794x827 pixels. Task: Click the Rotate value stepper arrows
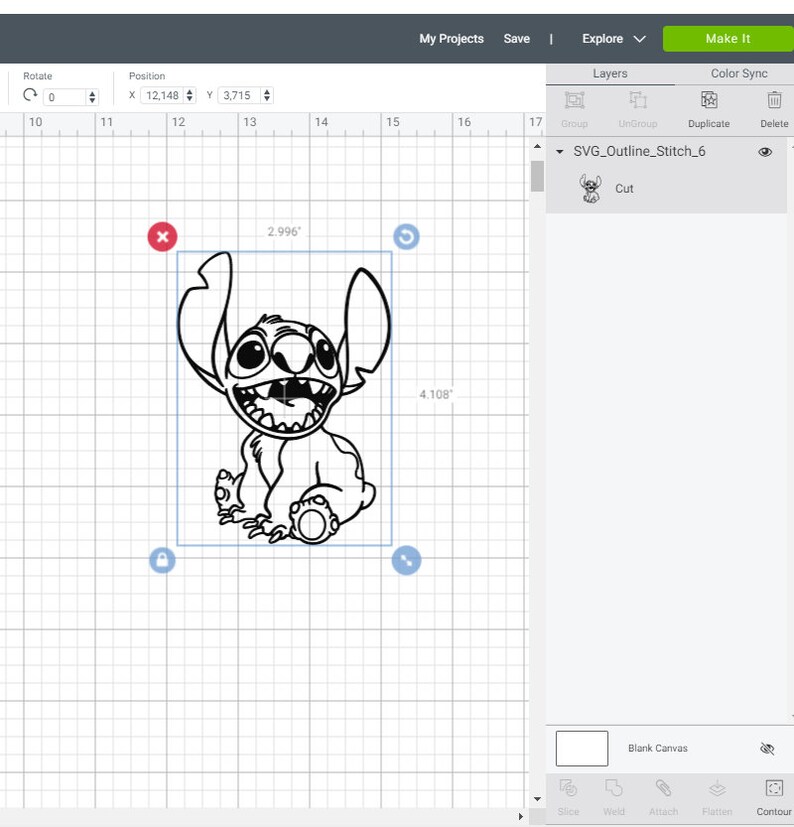(92, 97)
